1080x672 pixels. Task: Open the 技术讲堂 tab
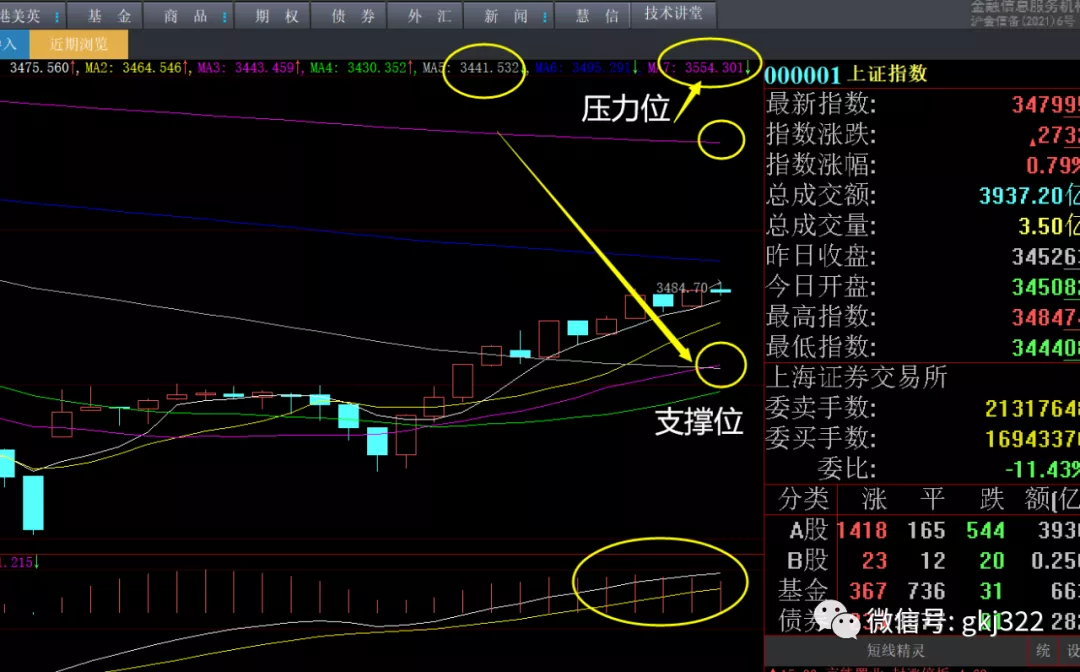[x=674, y=14]
